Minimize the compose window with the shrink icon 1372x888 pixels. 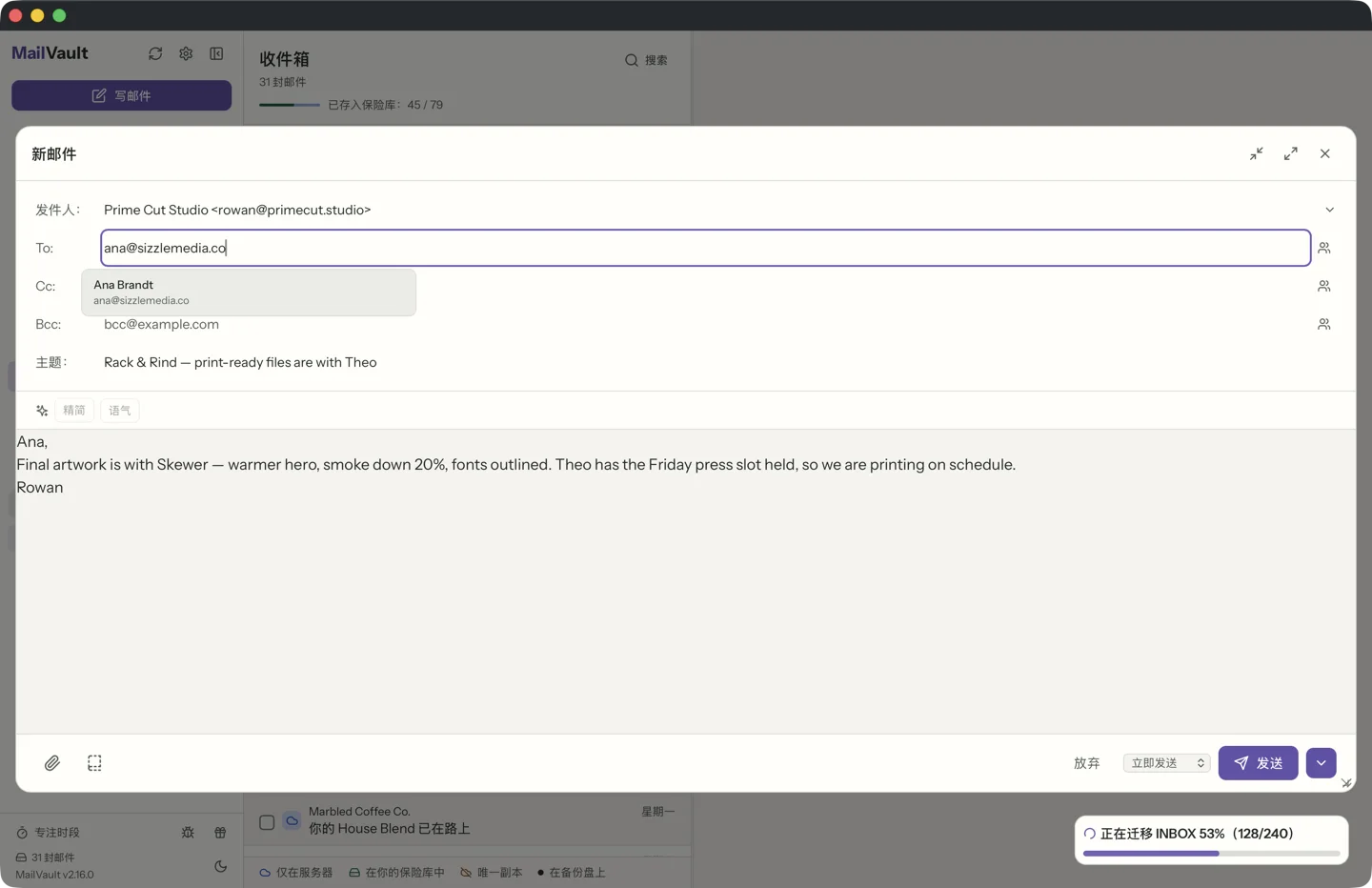click(x=1257, y=153)
